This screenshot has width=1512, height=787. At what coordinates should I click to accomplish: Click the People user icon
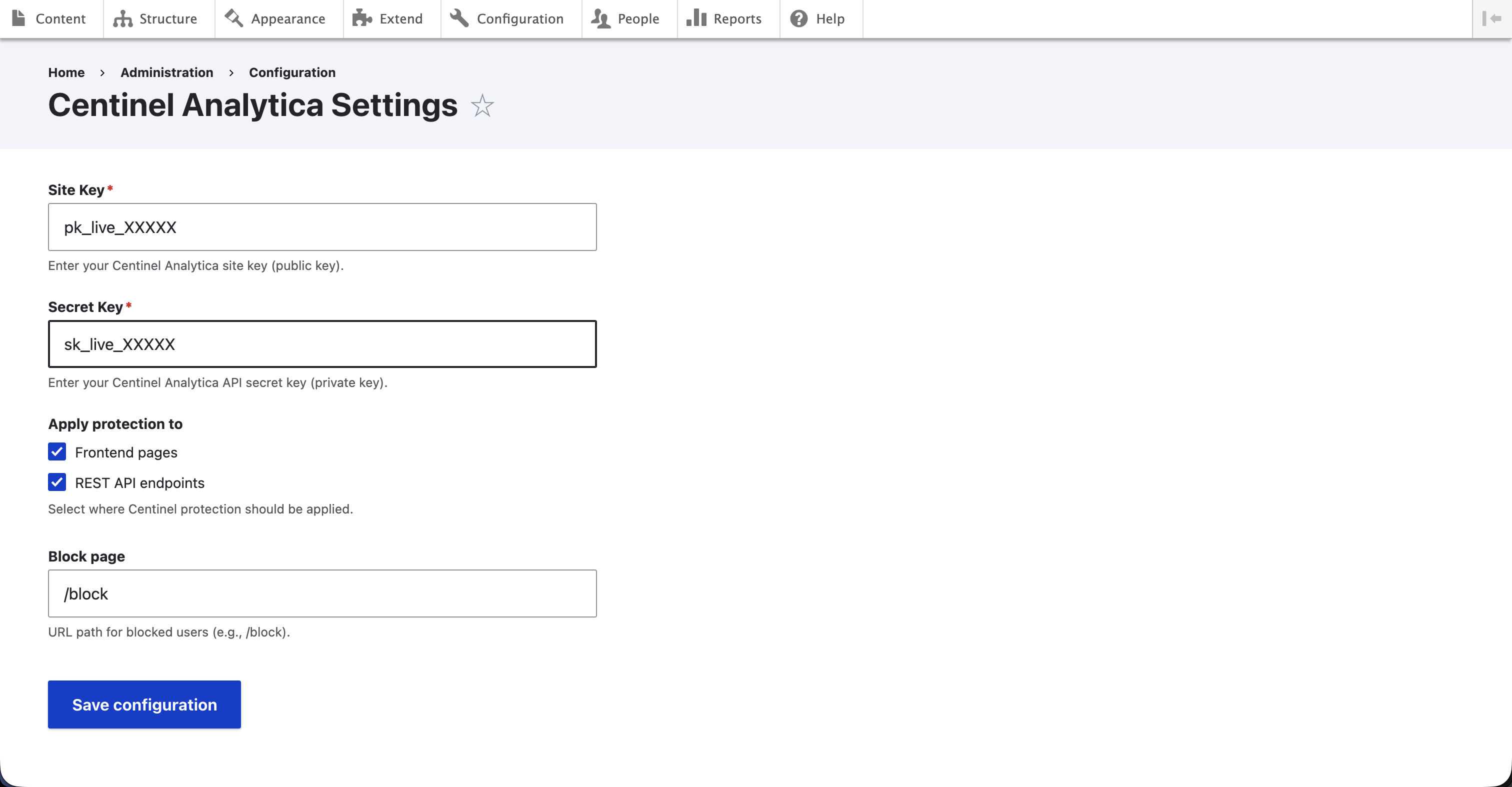pyautogui.click(x=600, y=19)
